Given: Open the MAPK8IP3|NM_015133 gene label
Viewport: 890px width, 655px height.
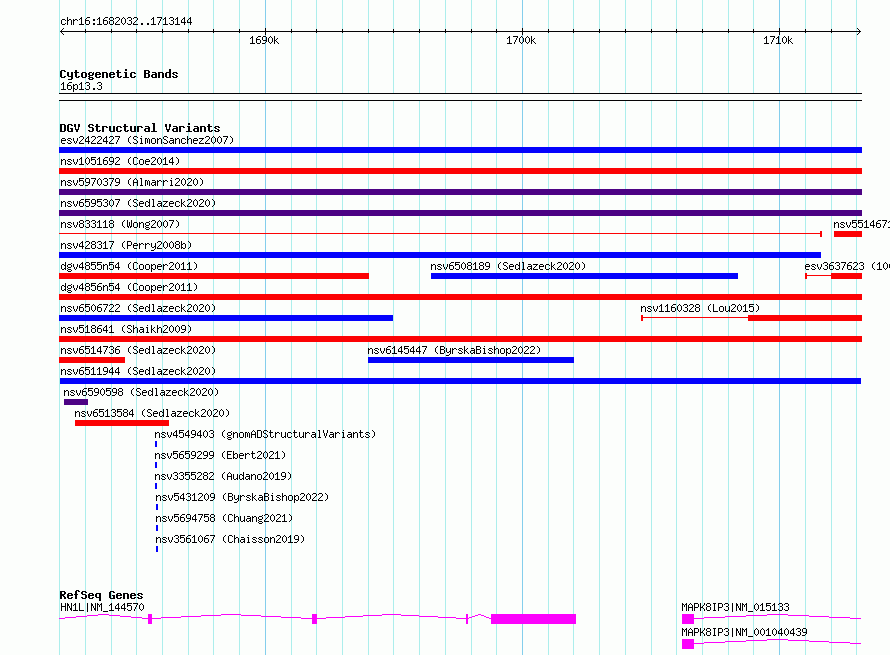Looking at the screenshot, I should (735, 607).
